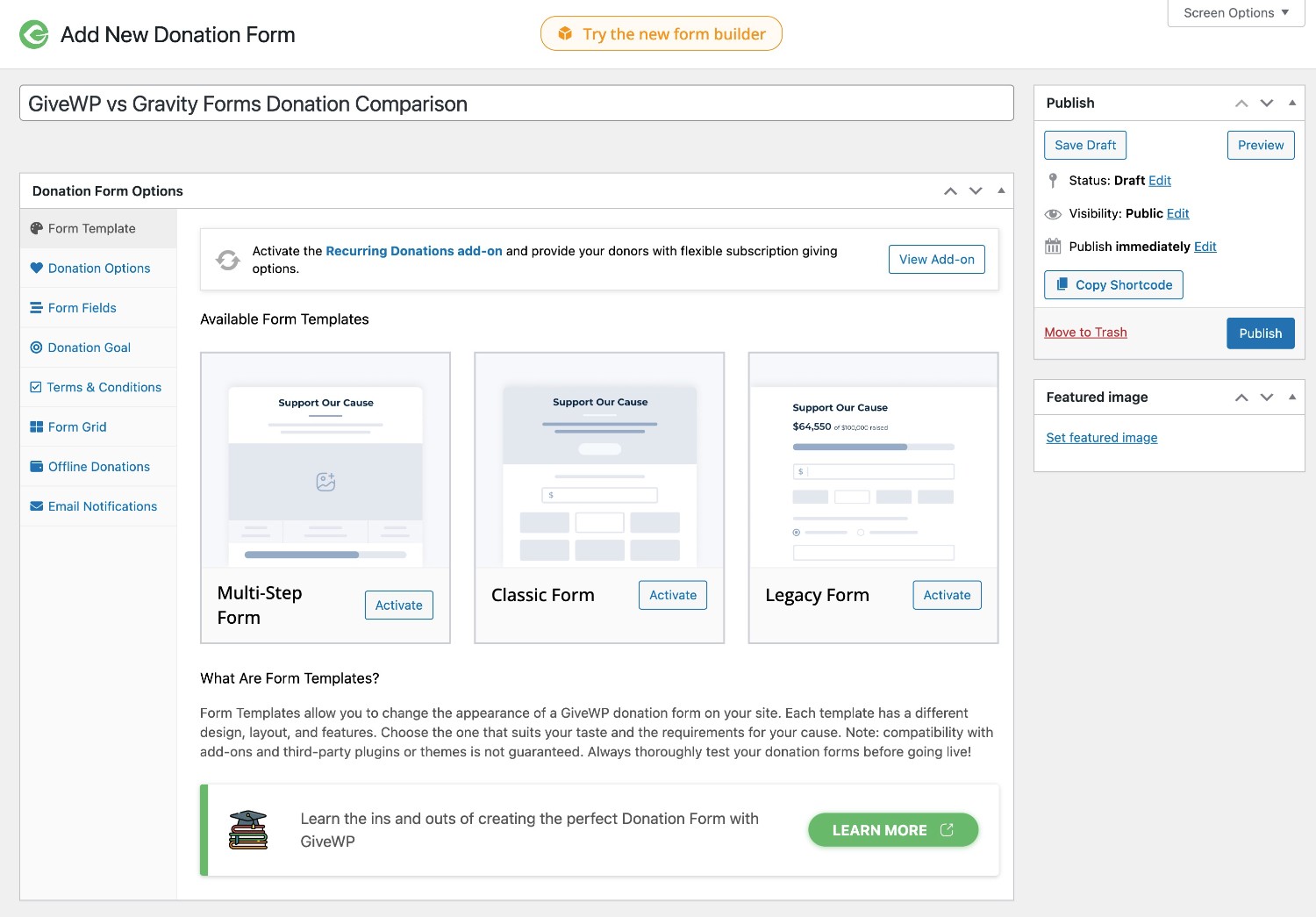1316x917 pixels.
Task: Click the lines icon beside Form Fields
Action: tap(36, 308)
